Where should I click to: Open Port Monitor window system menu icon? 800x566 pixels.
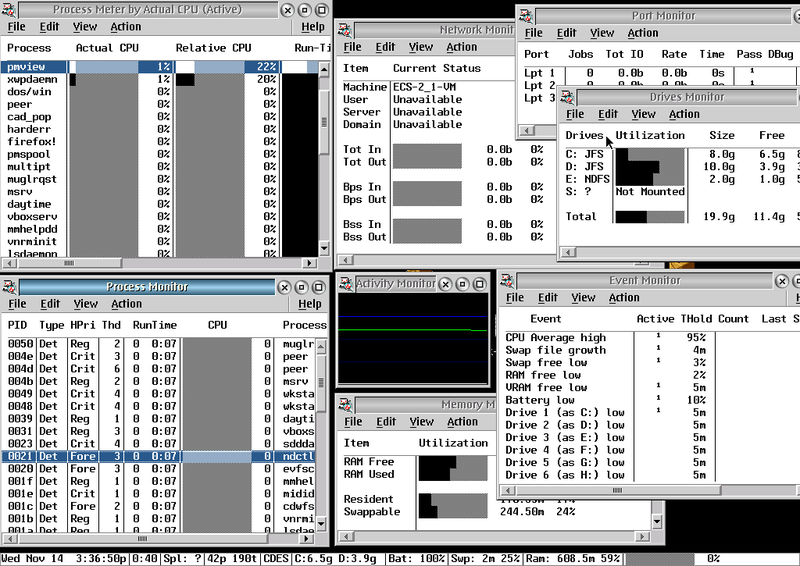pyautogui.click(x=526, y=16)
